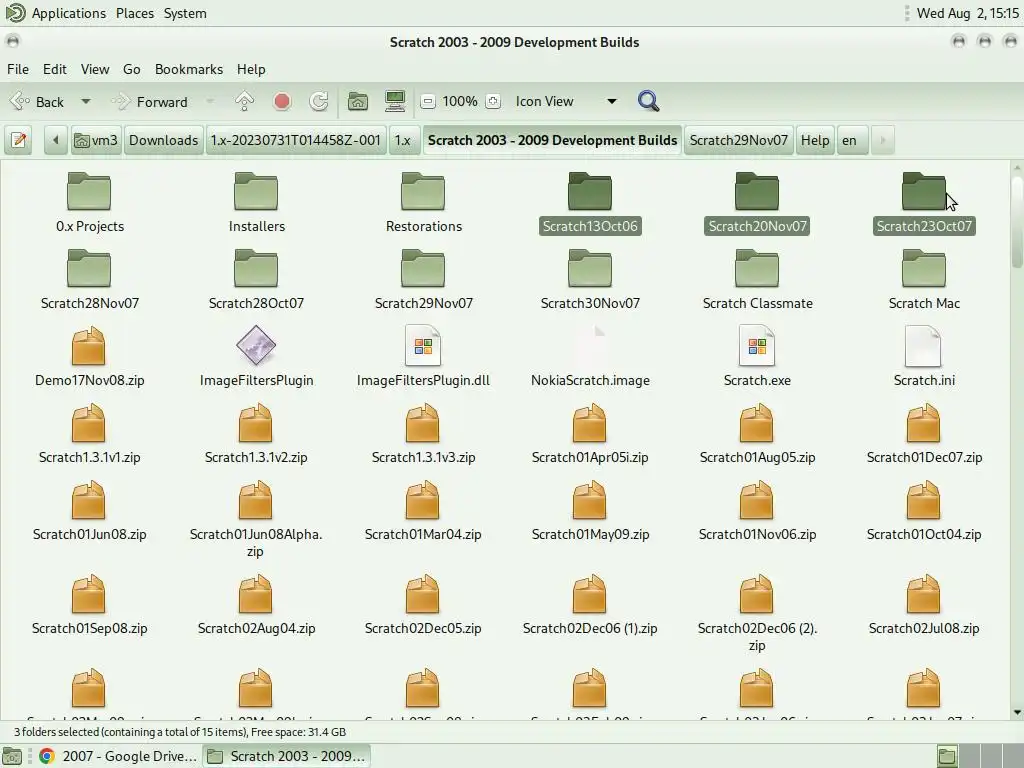The image size is (1024, 768).
Task: Select the Scratch.ini file
Action: click(x=924, y=356)
